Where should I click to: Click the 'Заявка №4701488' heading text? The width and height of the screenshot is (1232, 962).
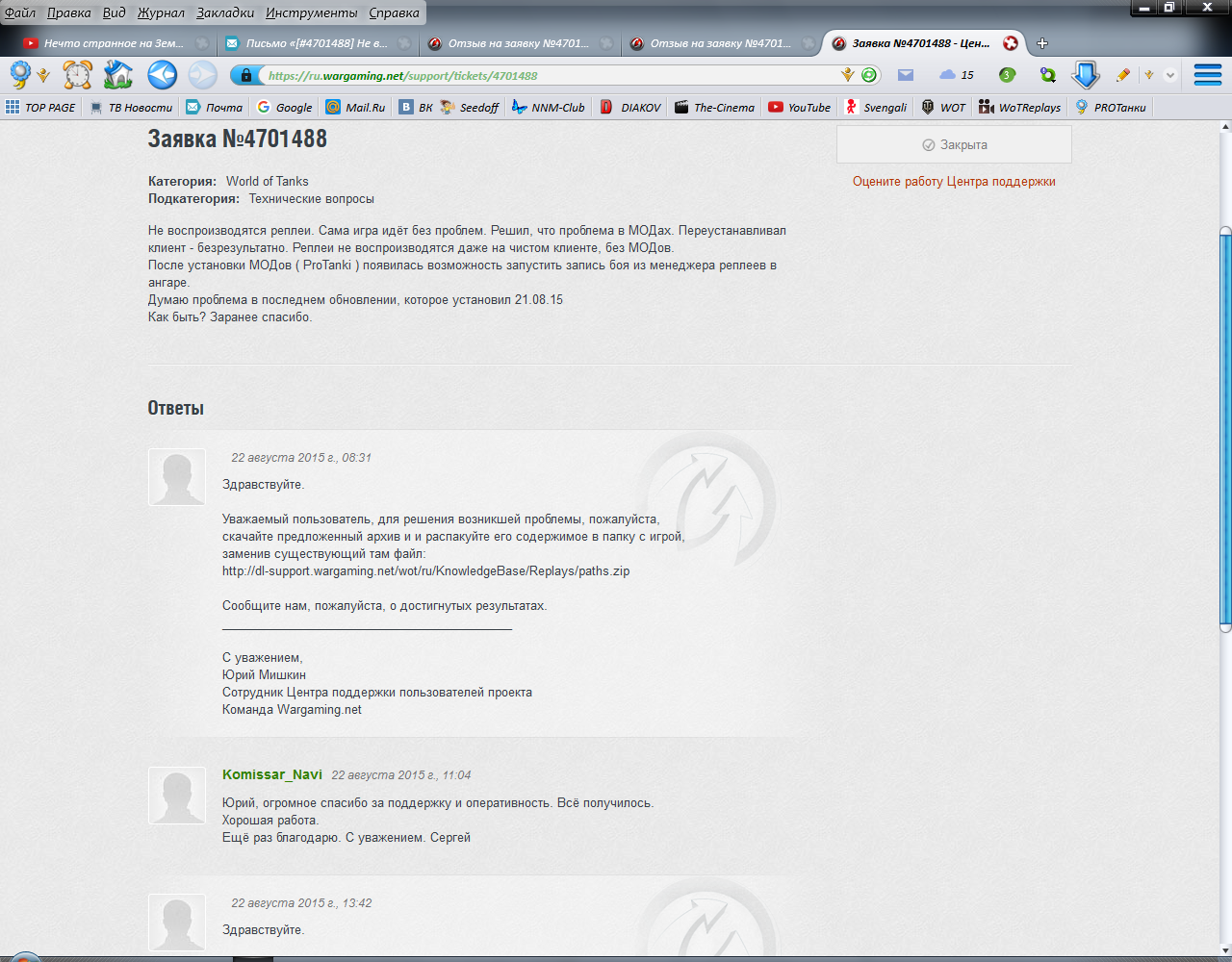pyautogui.click(x=238, y=139)
